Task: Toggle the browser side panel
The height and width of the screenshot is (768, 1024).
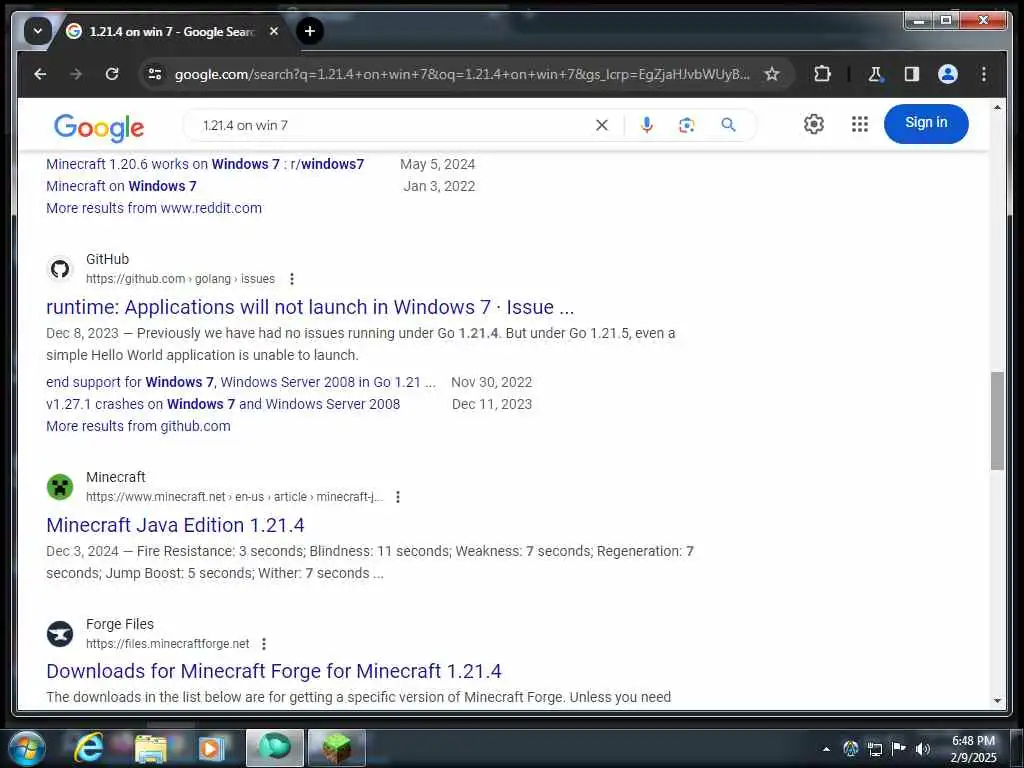Action: pos(912,74)
